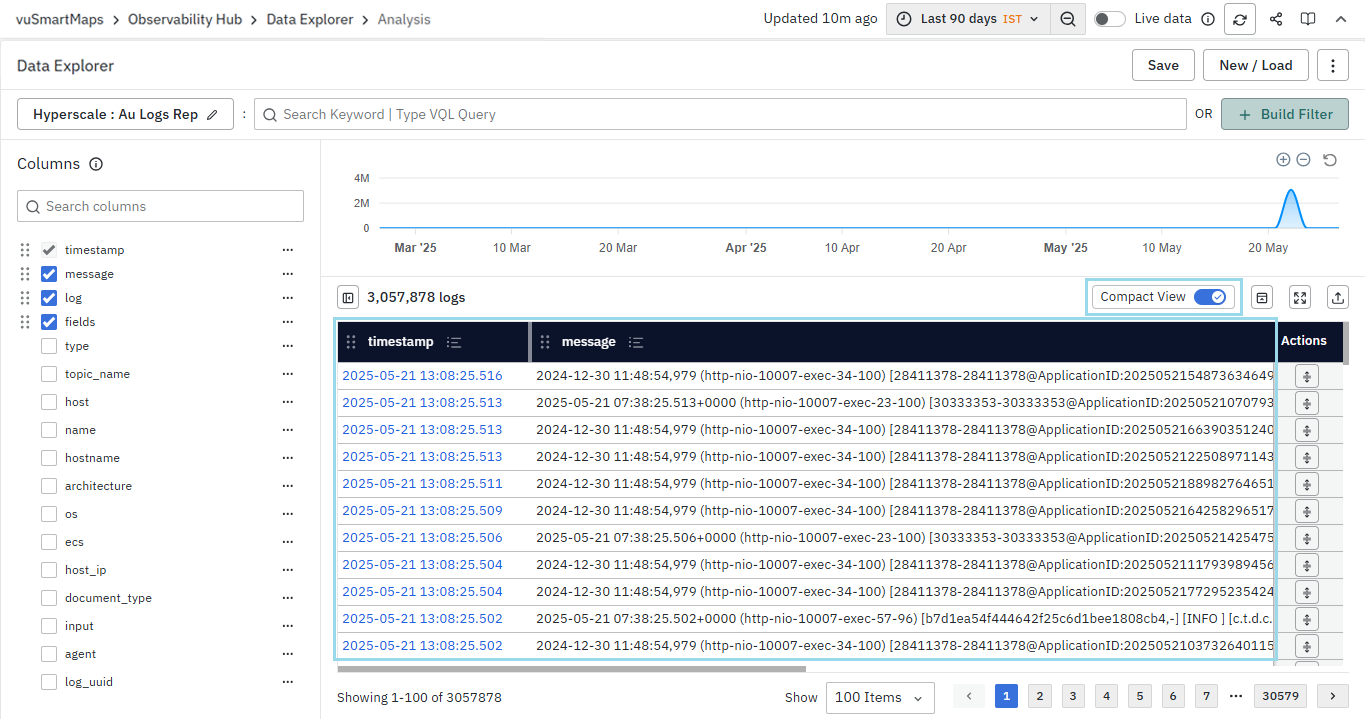Reset the histogram chart zoom
Screen dimensions: 1365x719
click(1330, 160)
